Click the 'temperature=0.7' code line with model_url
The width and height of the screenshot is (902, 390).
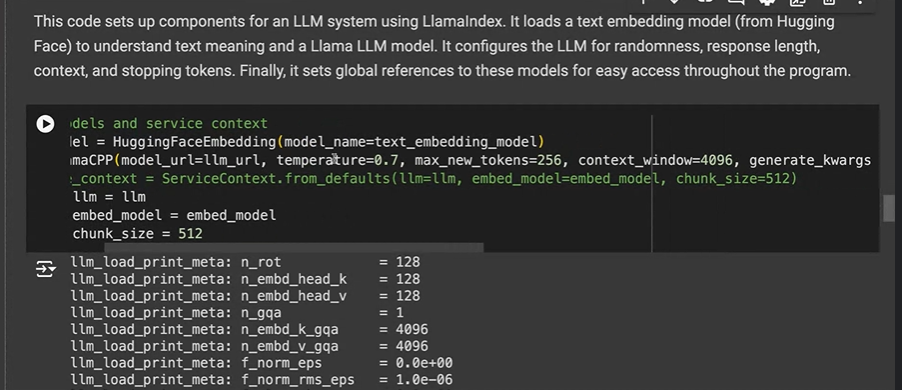pos(470,160)
